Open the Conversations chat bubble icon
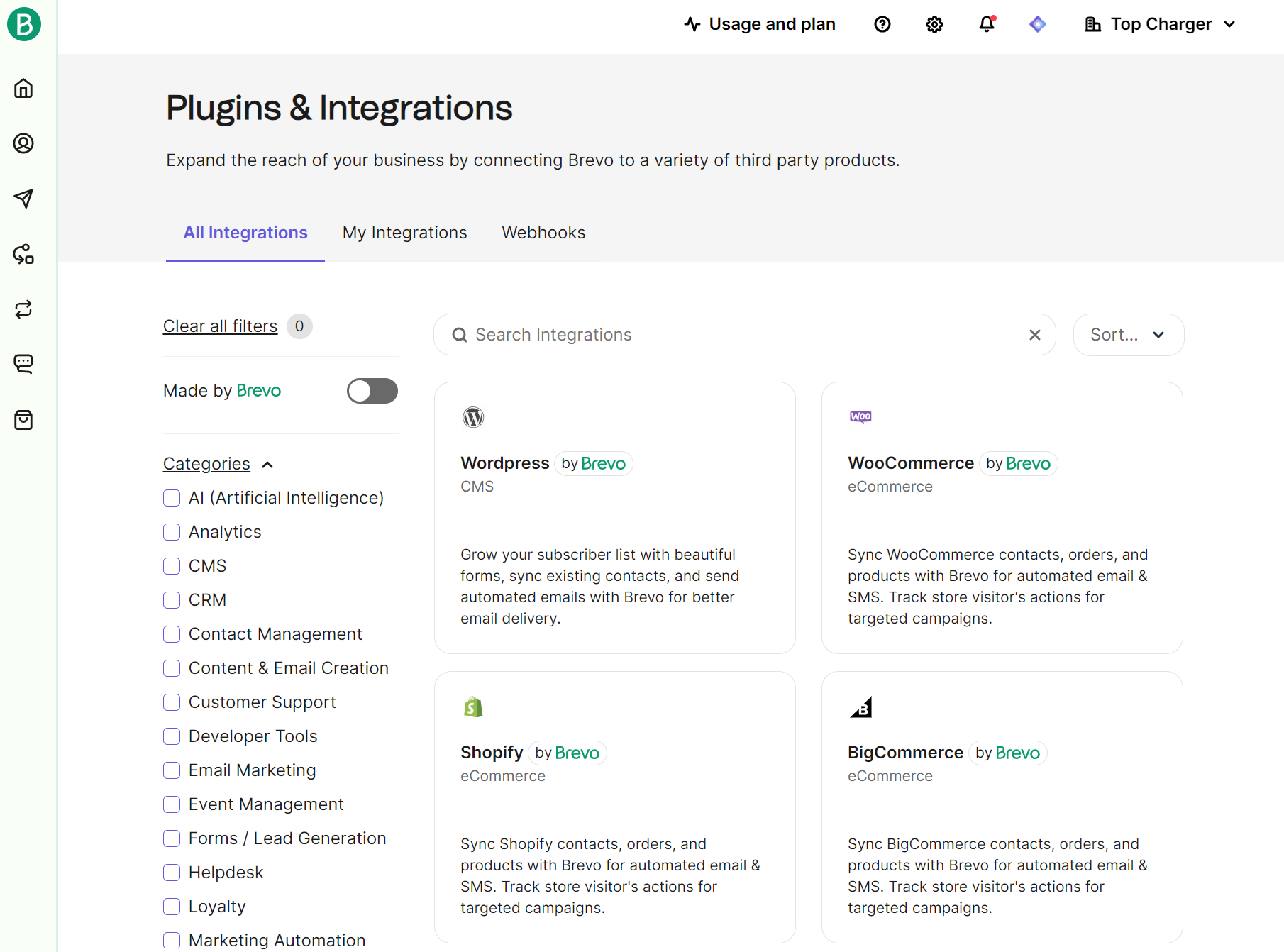 (x=23, y=364)
